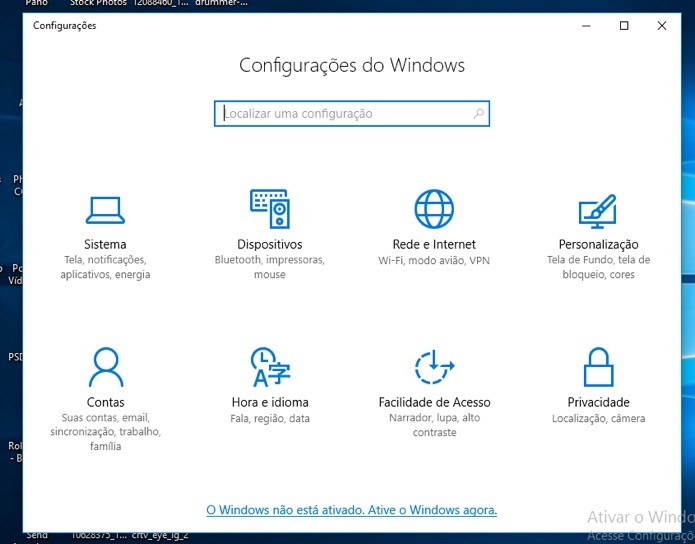Open the Contas person icon
Screen dimensions: 695x544
[x=105, y=367]
